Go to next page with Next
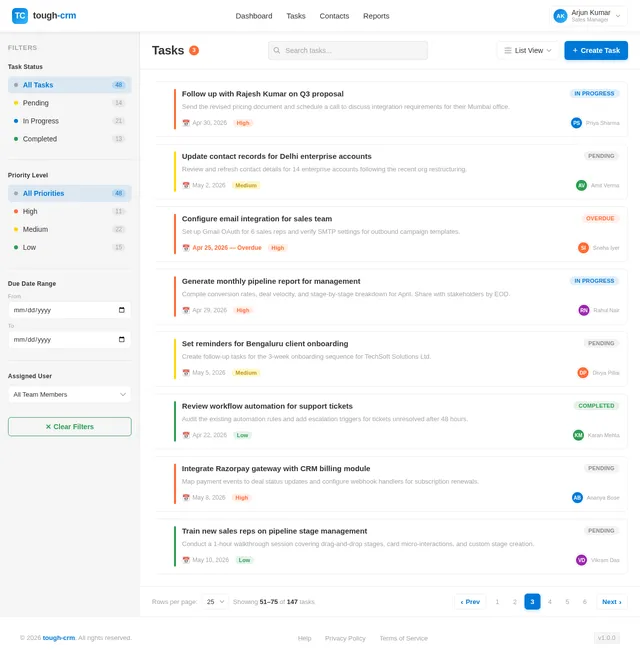Screen dimensions: 640x659 612,602
